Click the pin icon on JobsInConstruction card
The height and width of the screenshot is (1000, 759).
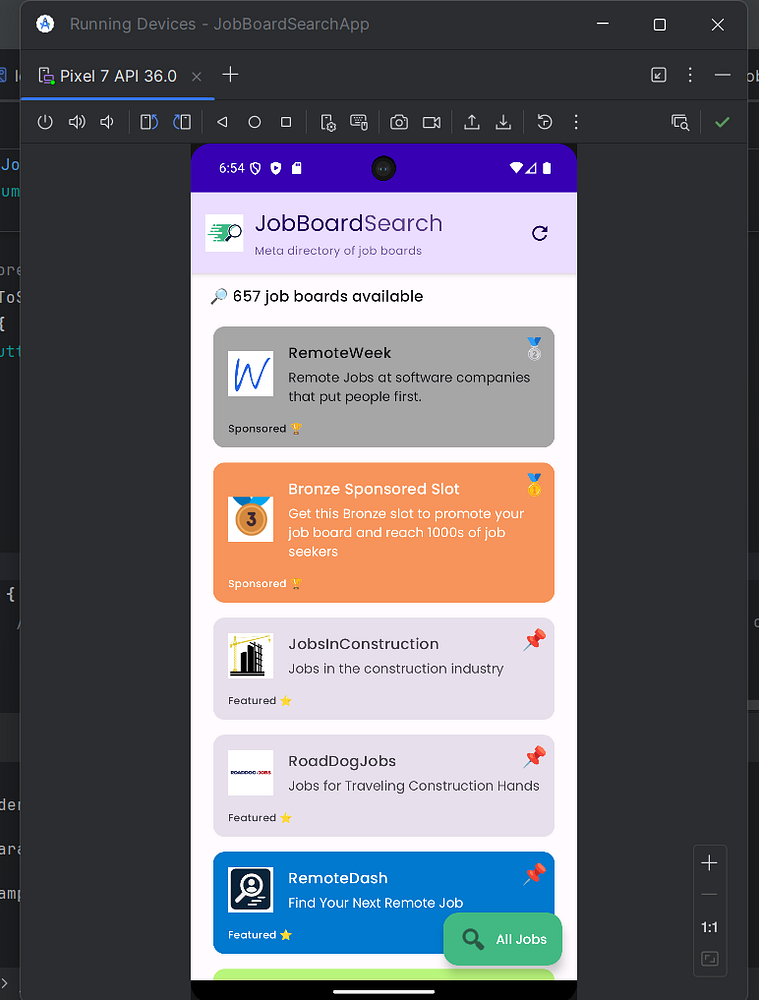tap(534, 640)
